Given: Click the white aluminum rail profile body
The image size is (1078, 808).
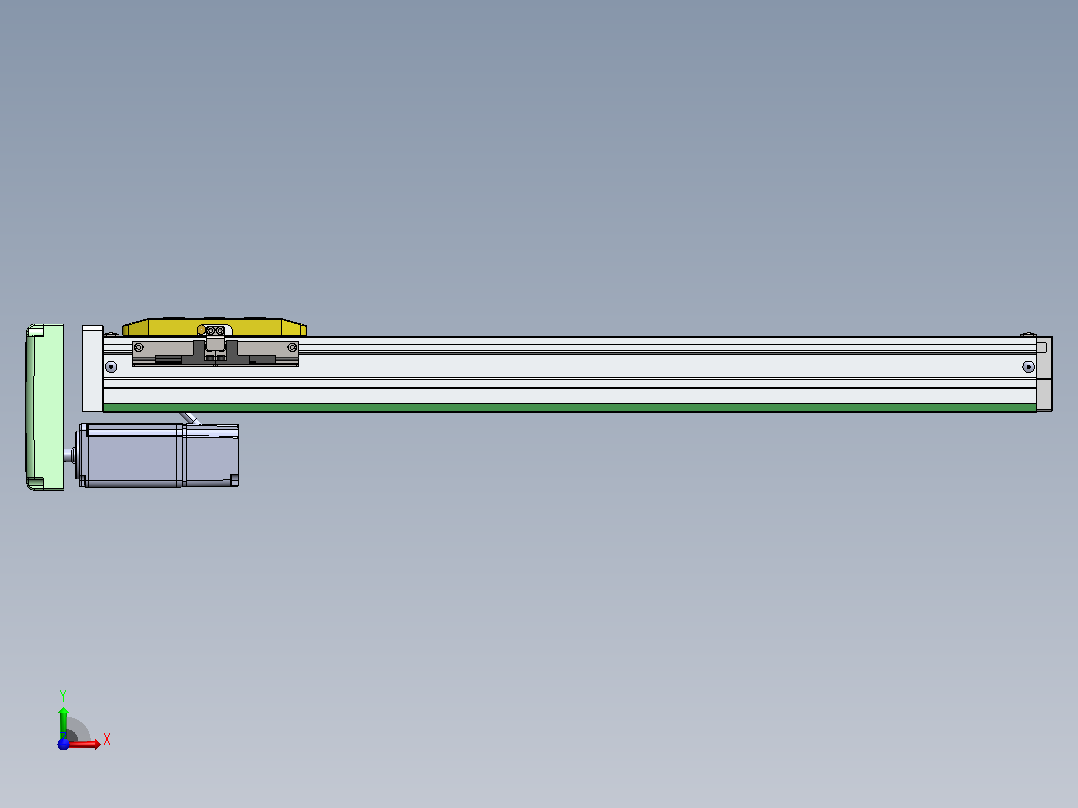Looking at the screenshot, I should coord(569,371).
